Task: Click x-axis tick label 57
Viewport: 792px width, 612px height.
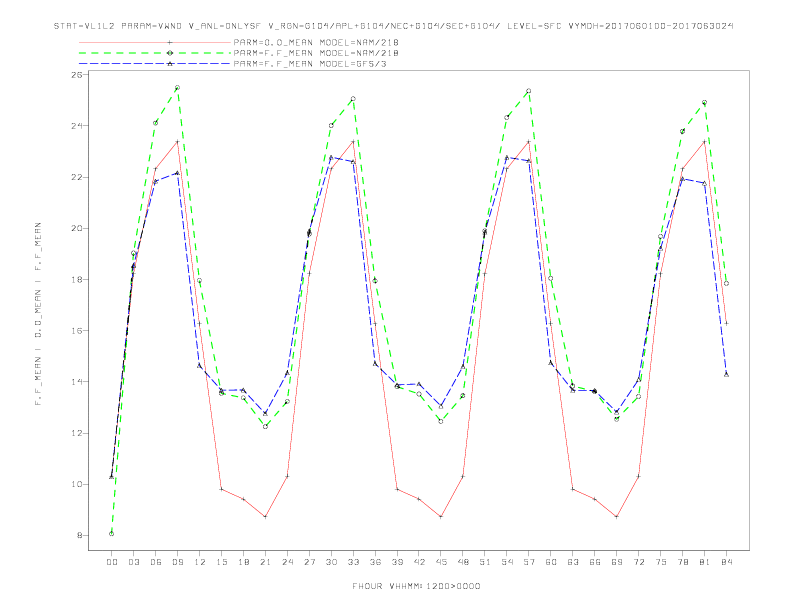Action: pos(529,562)
